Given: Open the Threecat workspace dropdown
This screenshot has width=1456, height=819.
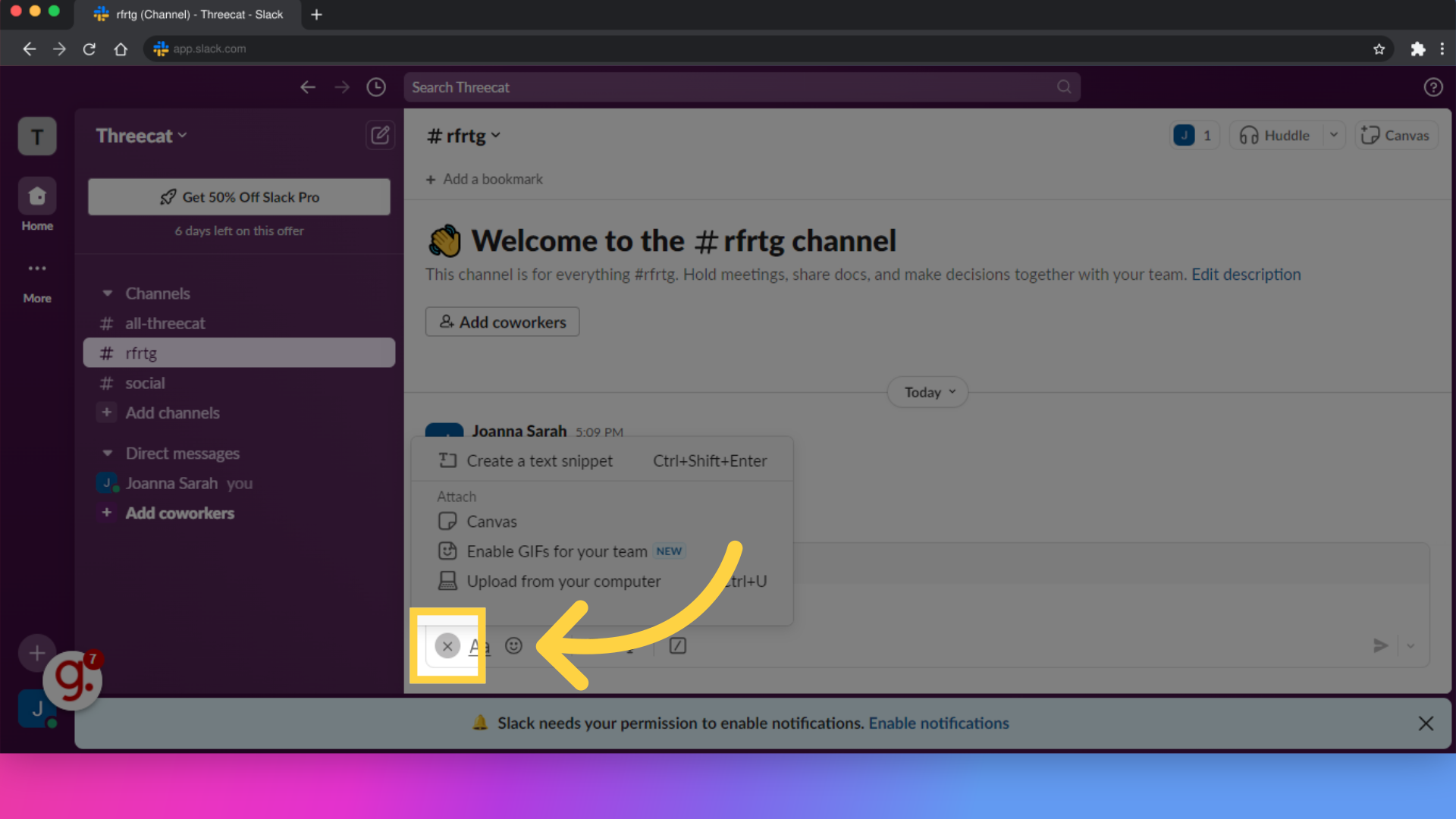Looking at the screenshot, I should pyautogui.click(x=141, y=136).
